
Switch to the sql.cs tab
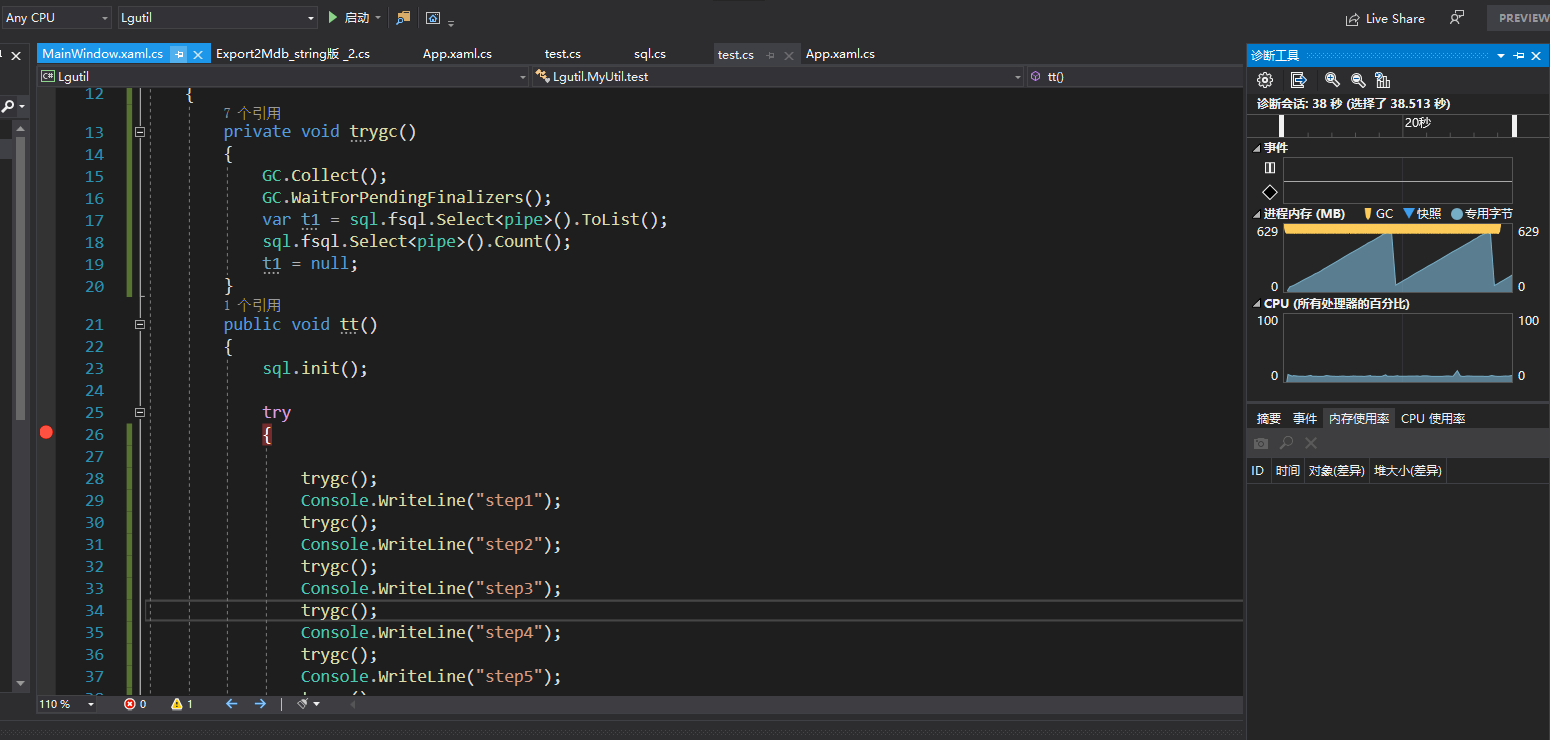[x=650, y=54]
